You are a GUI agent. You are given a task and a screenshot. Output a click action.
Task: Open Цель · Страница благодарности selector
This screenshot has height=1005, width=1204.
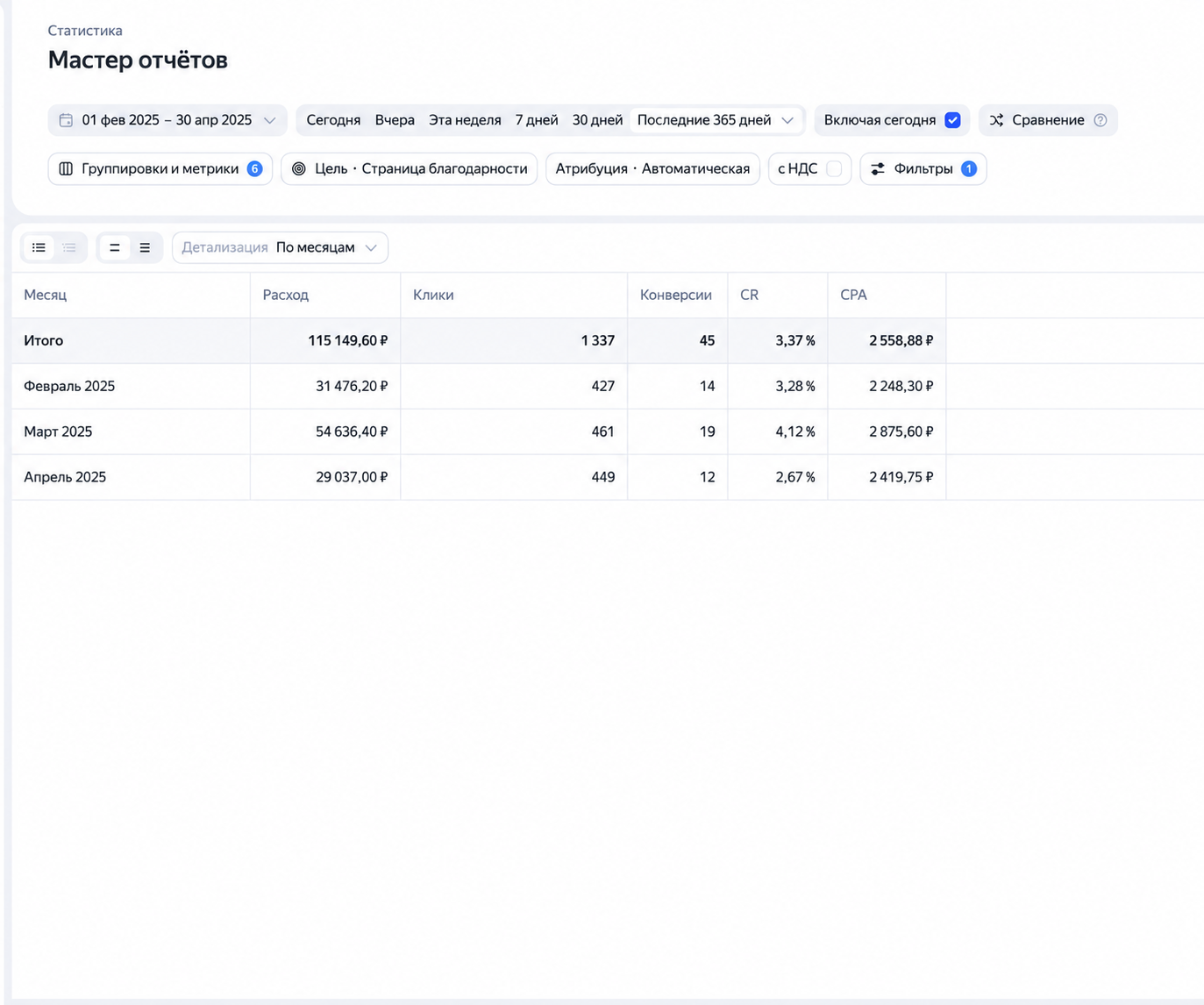[x=409, y=168]
